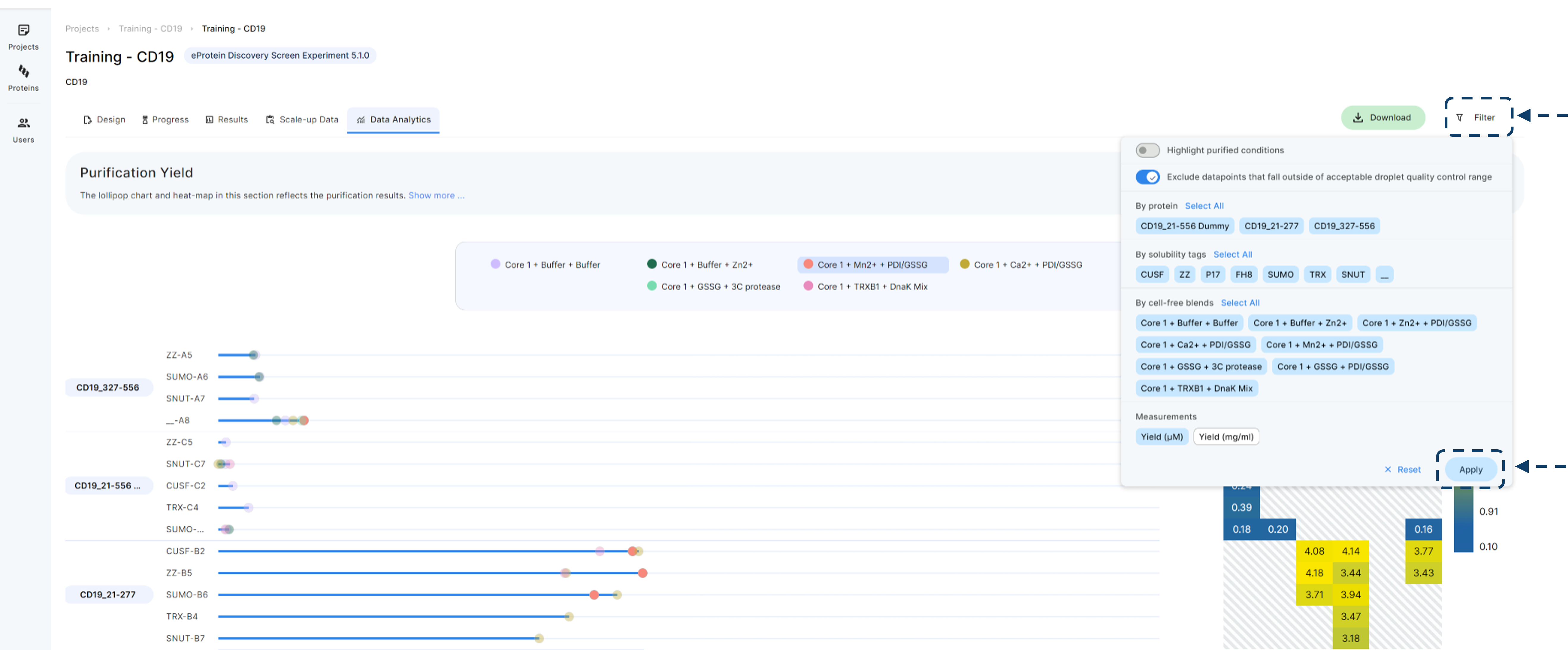
Task: Disable exclude droplet quality datapoints toggle
Action: pos(1147,177)
